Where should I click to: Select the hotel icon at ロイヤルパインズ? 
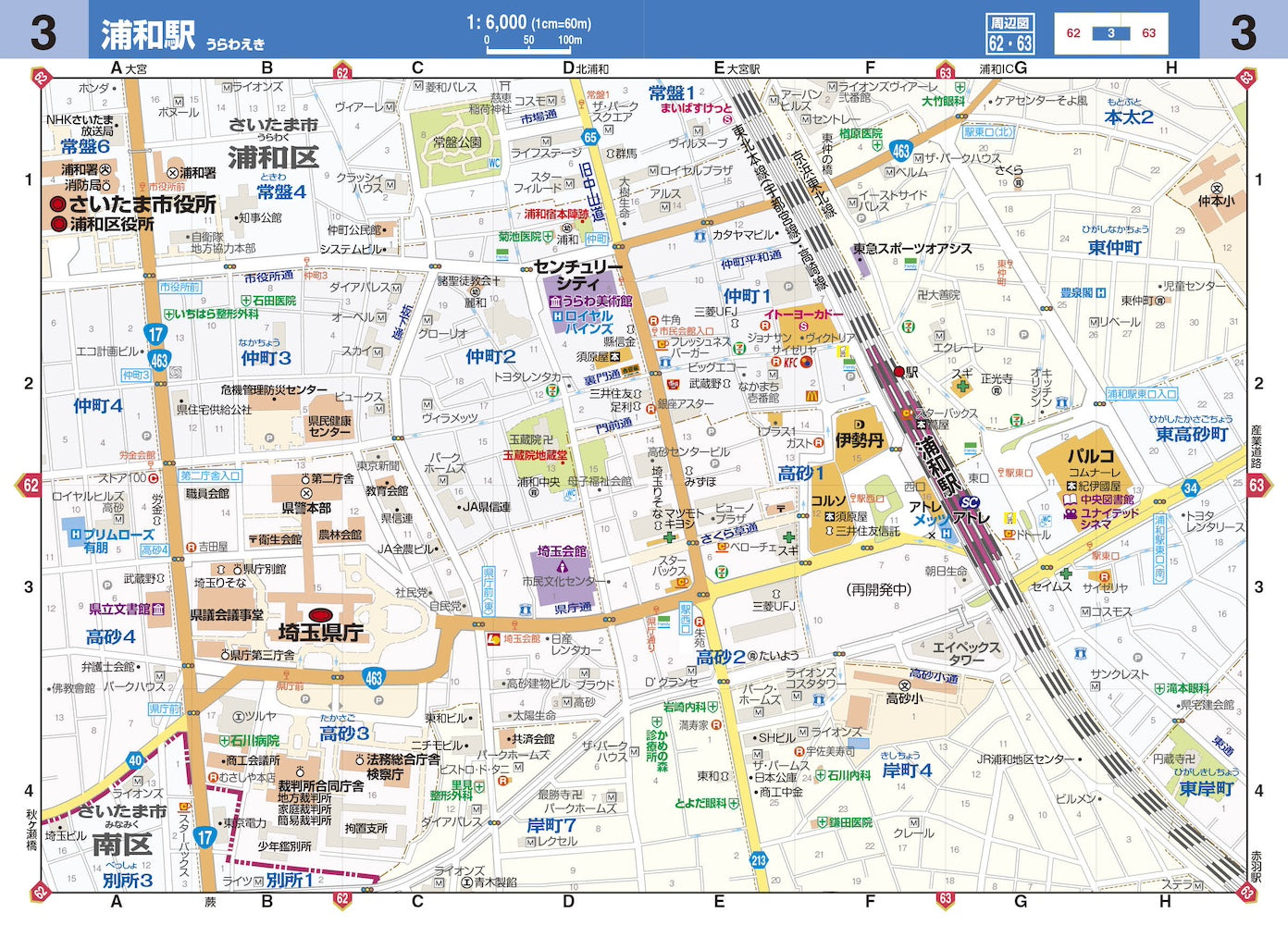point(558,315)
